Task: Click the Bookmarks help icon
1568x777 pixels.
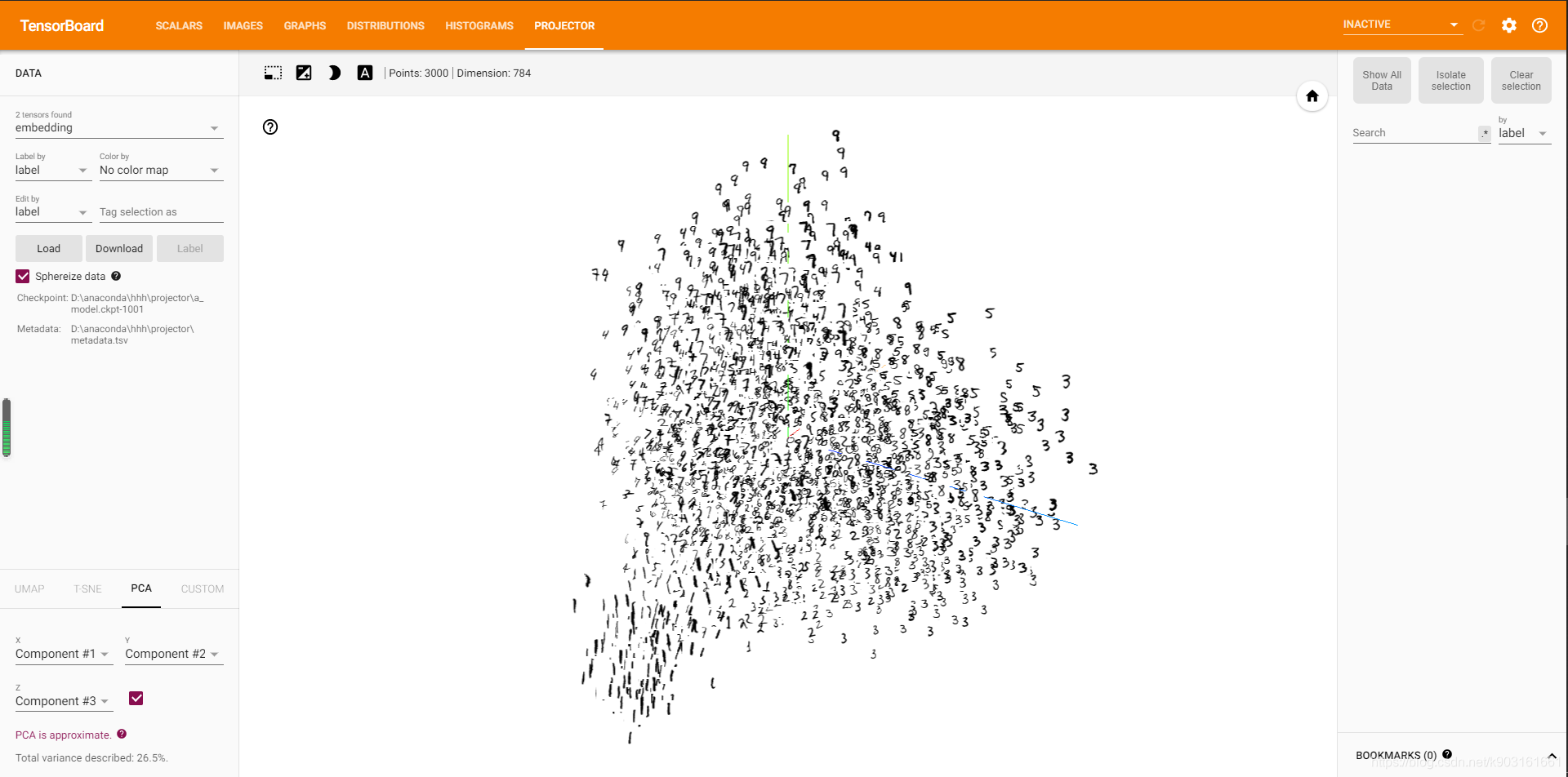Action: point(1447,754)
